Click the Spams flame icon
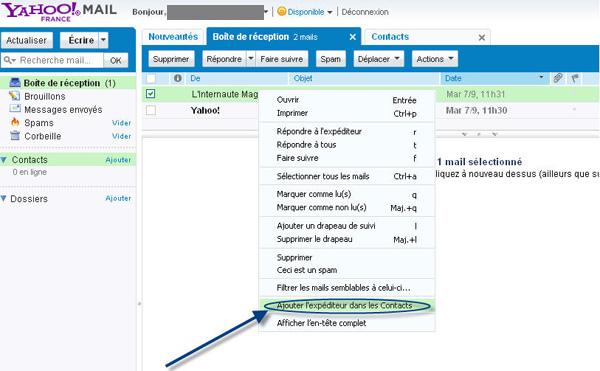 pyautogui.click(x=15, y=122)
